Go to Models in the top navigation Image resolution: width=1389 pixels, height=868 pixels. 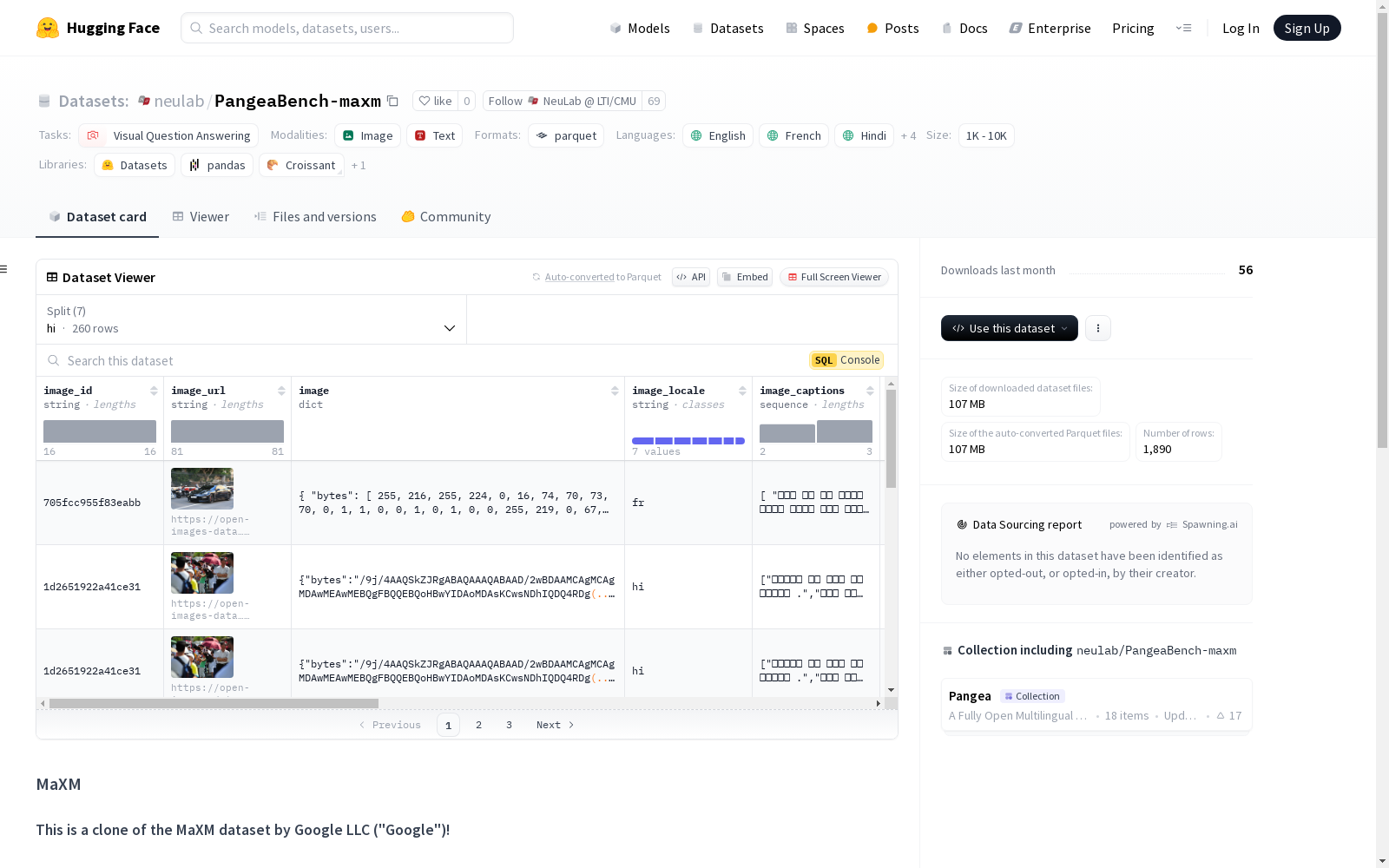point(640,28)
